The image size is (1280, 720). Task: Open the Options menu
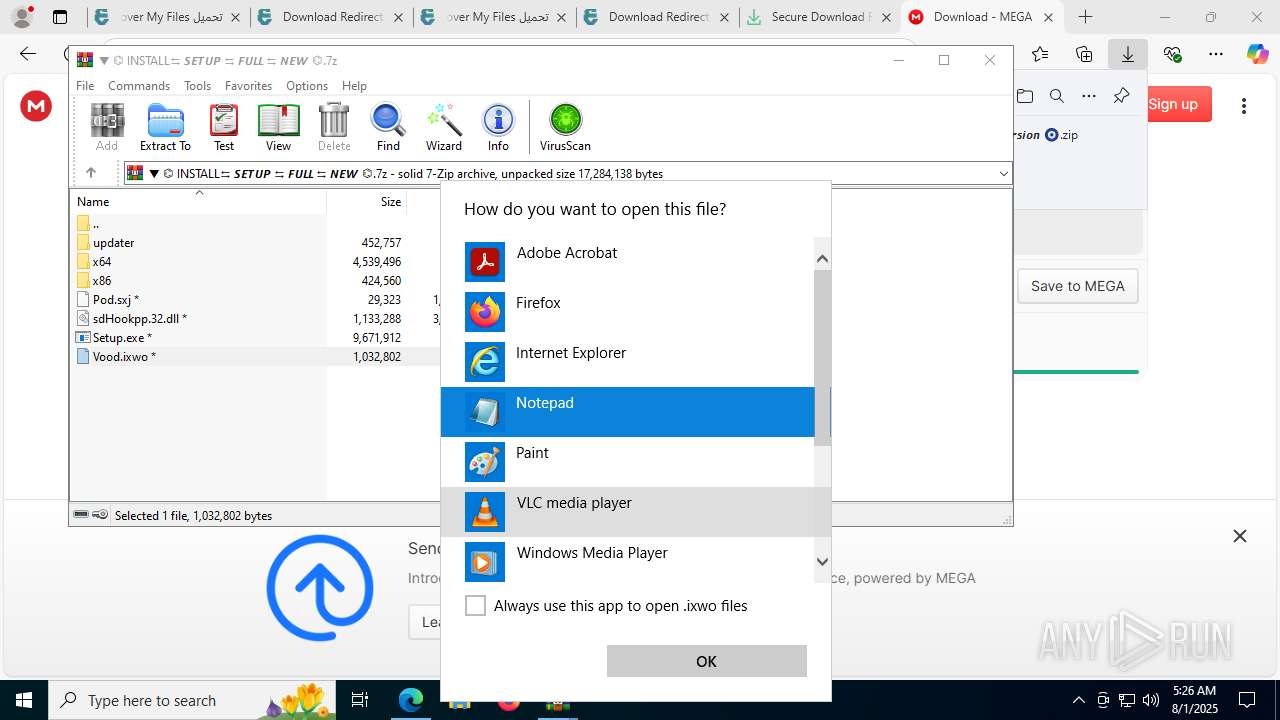point(307,86)
